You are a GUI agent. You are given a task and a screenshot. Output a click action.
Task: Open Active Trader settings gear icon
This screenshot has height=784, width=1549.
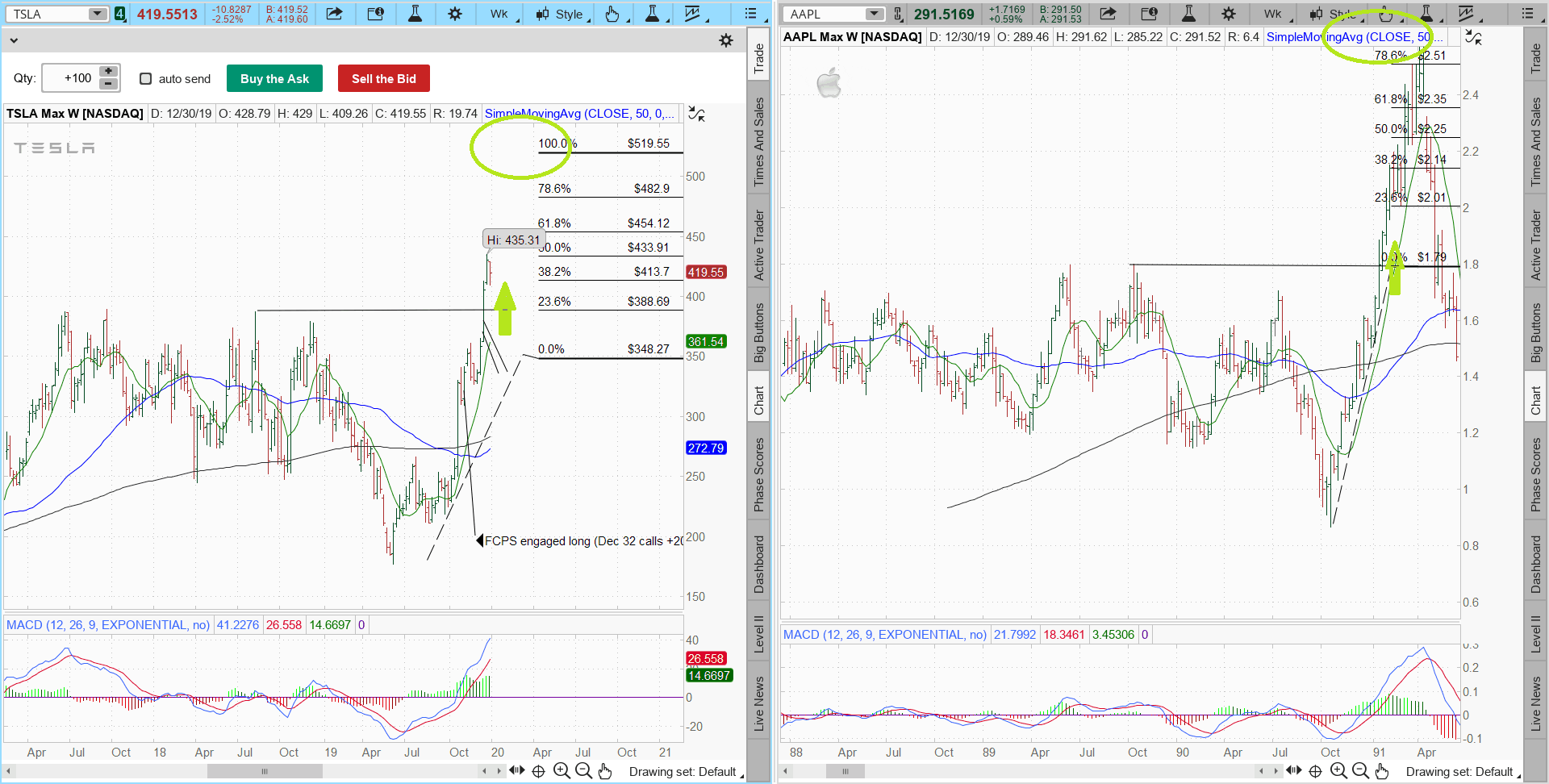click(x=725, y=40)
